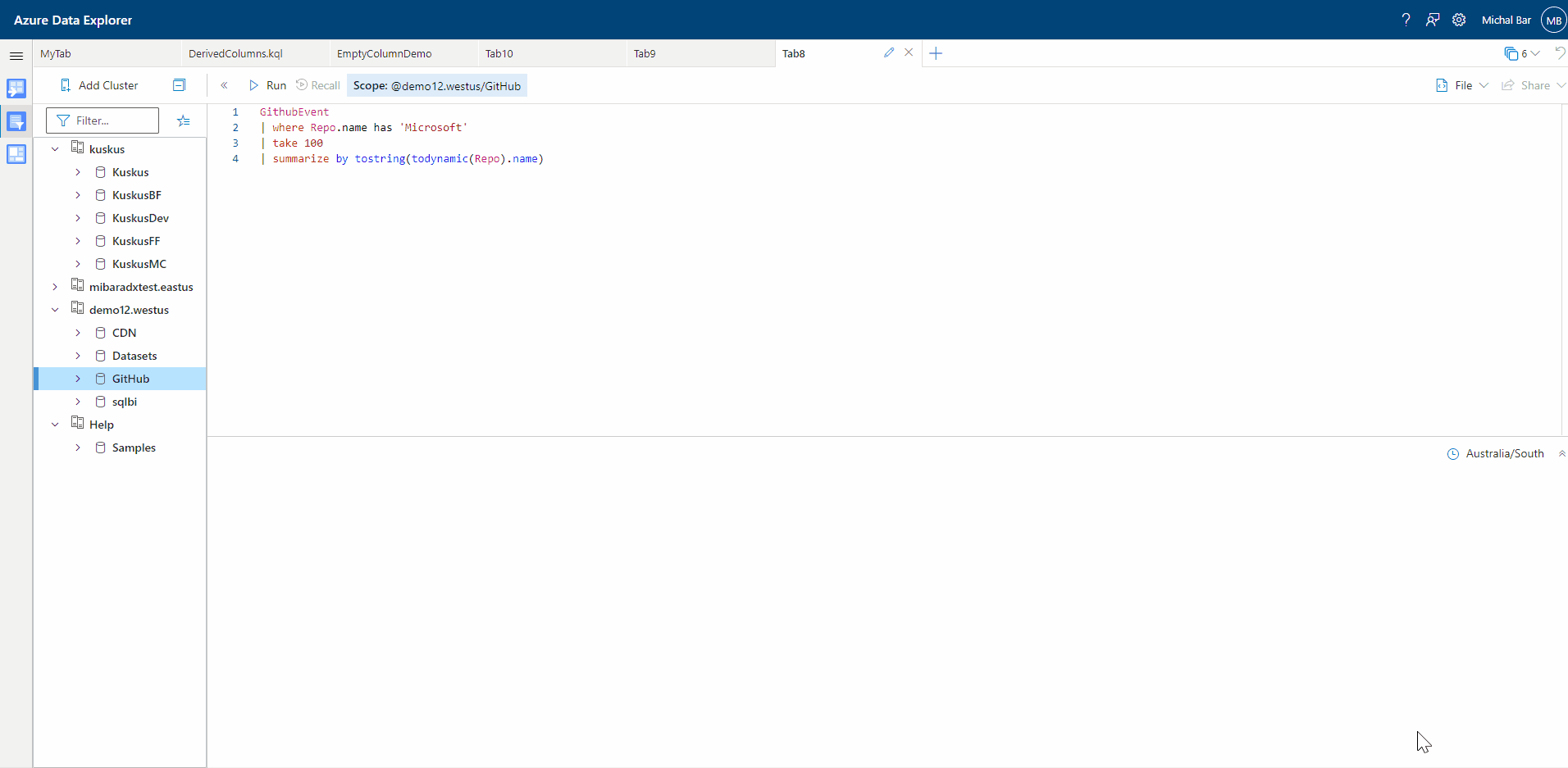Image resolution: width=1568 pixels, height=768 pixels.
Task: Expand the GitHub database node
Action: click(x=77, y=378)
